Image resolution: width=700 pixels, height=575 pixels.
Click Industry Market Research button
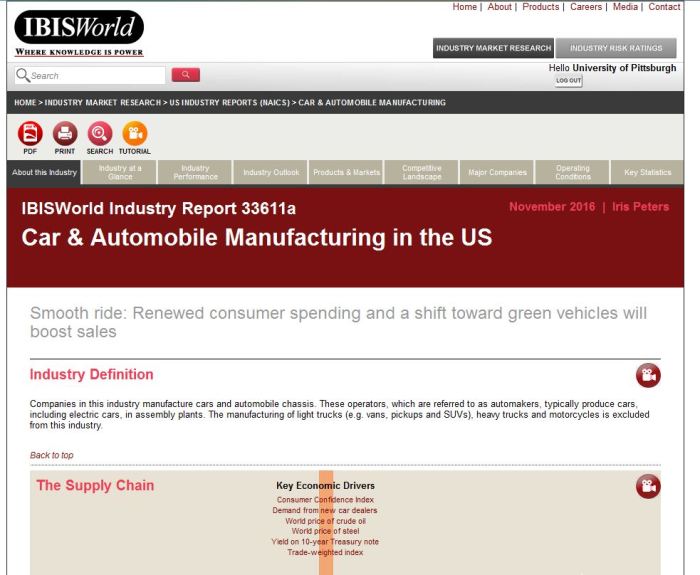click(493, 48)
